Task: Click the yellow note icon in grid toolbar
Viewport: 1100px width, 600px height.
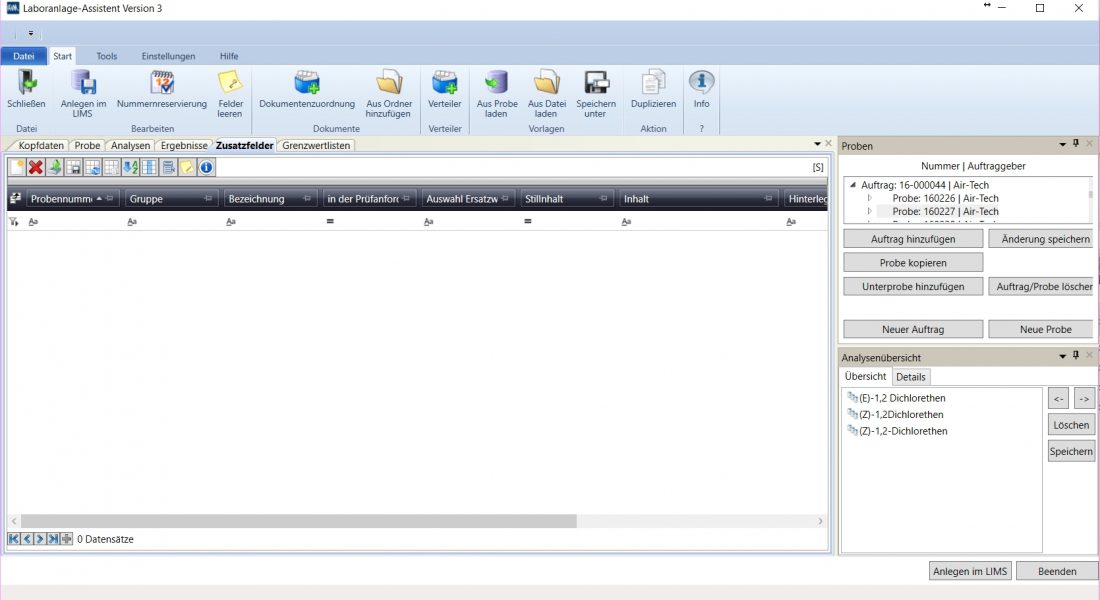Action: point(187,167)
